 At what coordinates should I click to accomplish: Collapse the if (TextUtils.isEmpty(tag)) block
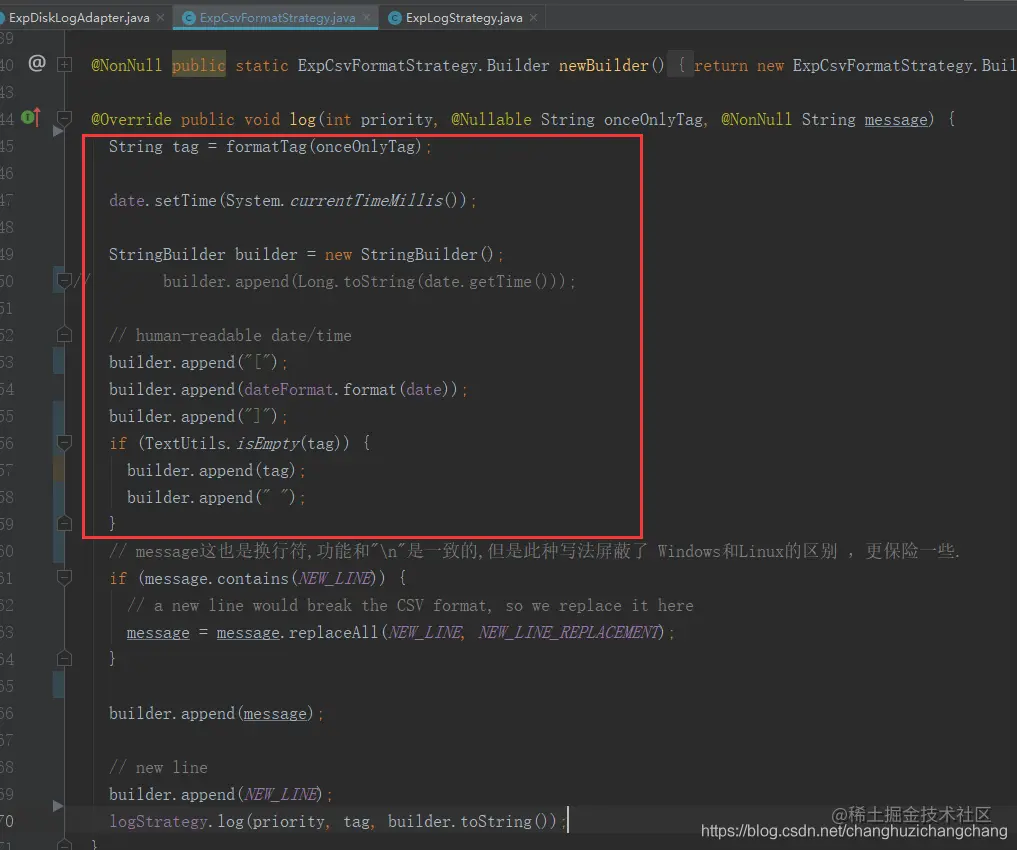pyautogui.click(x=64, y=443)
